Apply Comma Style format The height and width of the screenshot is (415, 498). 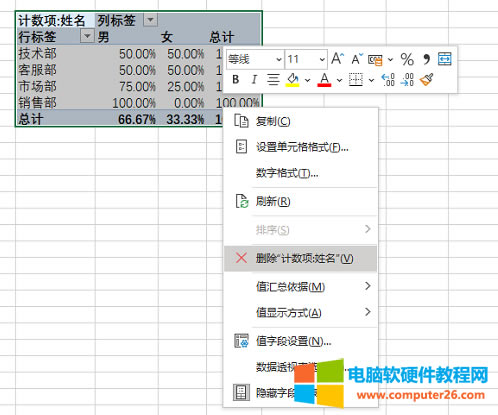click(426, 59)
